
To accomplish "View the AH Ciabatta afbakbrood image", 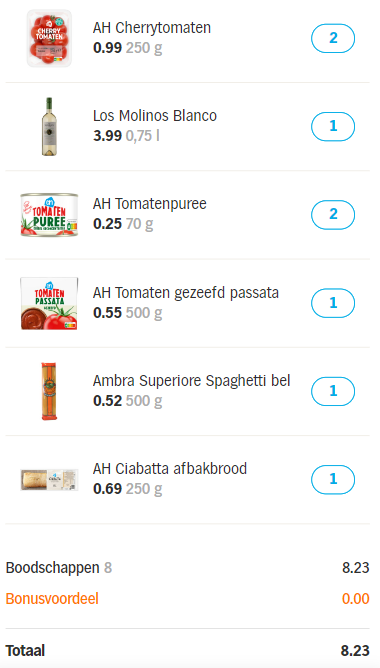I will pyautogui.click(x=49, y=480).
